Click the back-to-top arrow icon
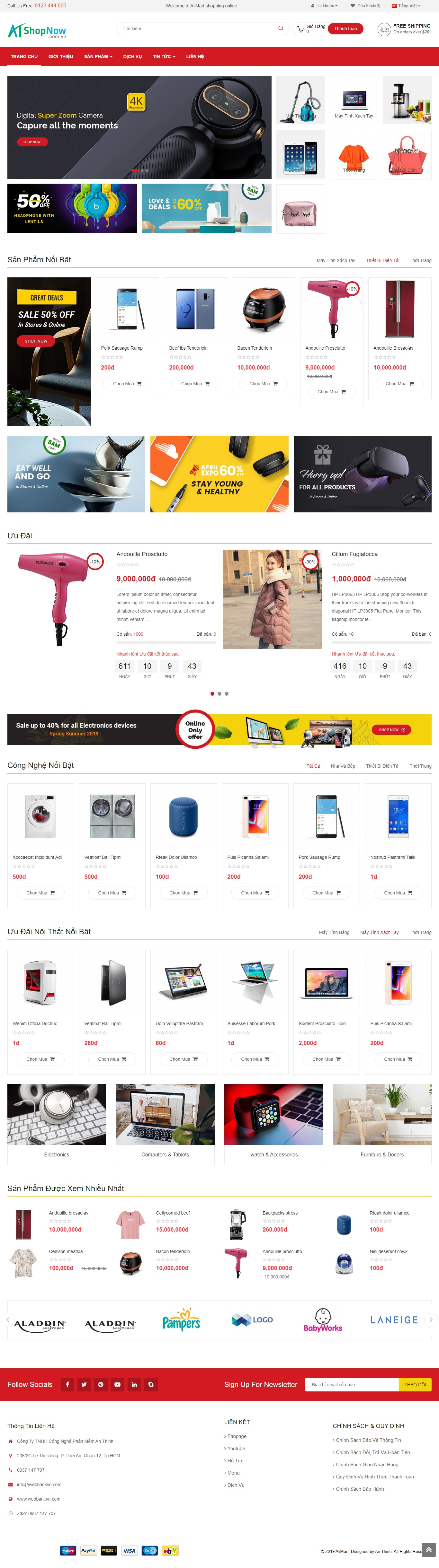 pyautogui.click(x=429, y=1550)
